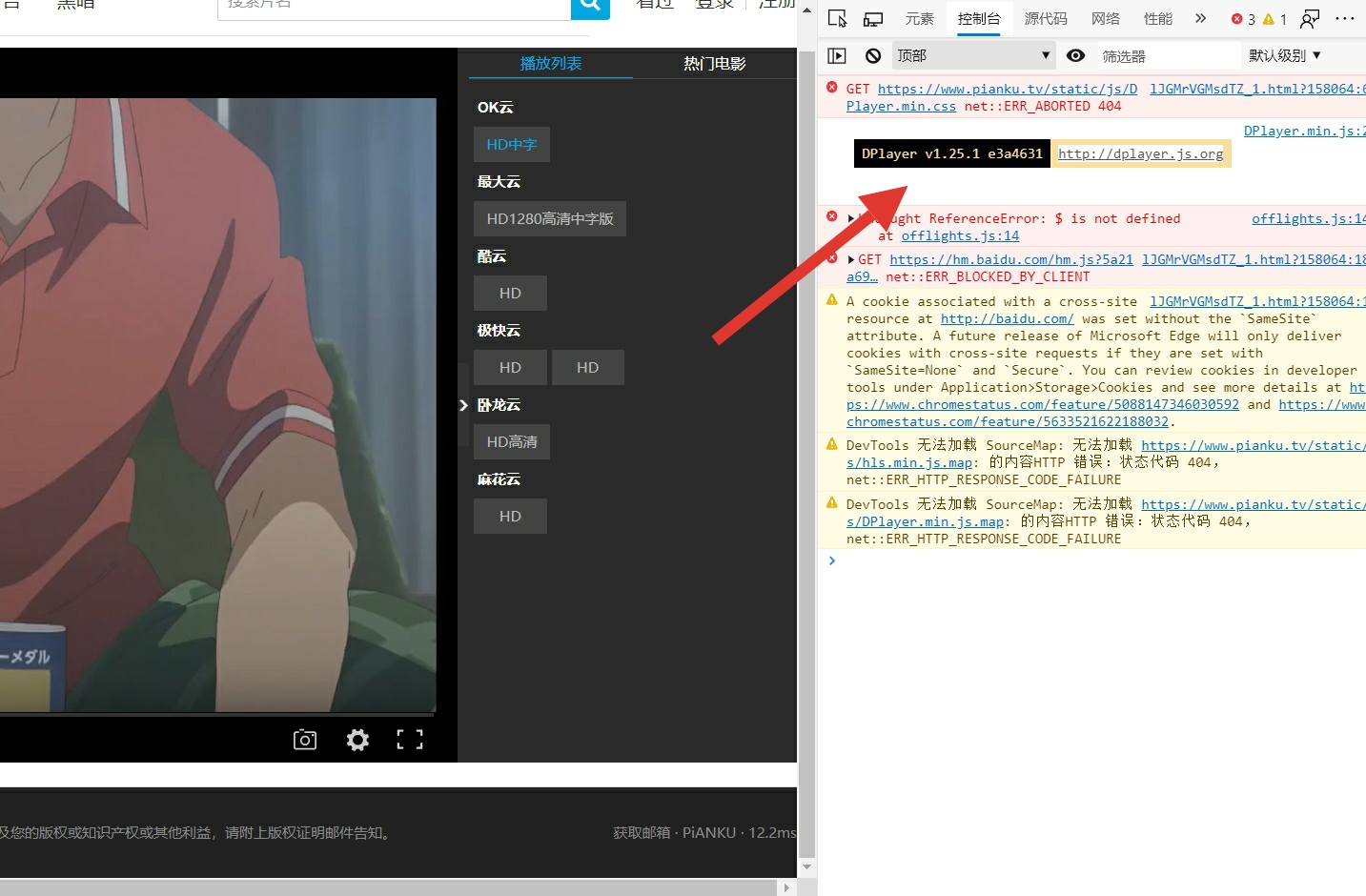Click the search magnifier button
This screenshot has height=896, width=1366.
(589, 8)
